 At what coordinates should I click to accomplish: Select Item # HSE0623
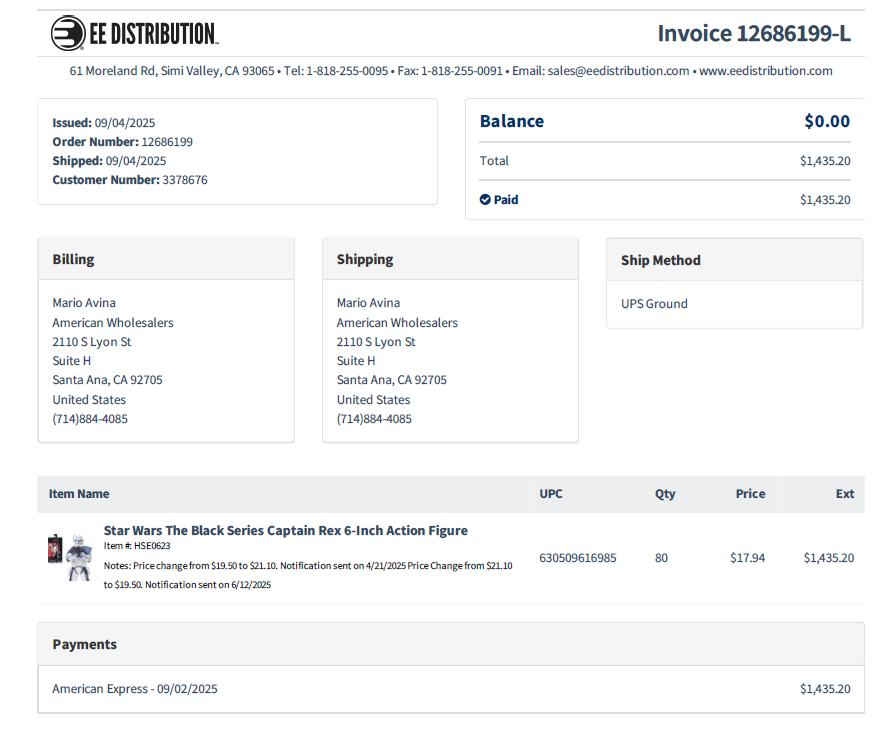(x=137, y=546)
